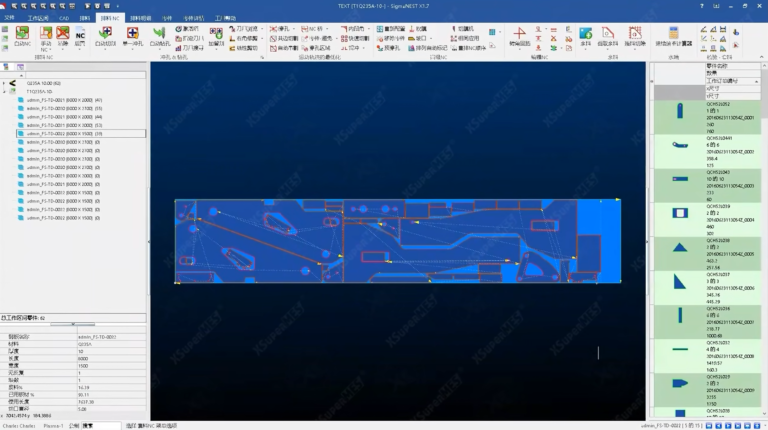Screen dimensions: 768x430
Task: Switch to the 排料明细 ribbon tab
Action: pyautogui.click(x=141, y=18)
